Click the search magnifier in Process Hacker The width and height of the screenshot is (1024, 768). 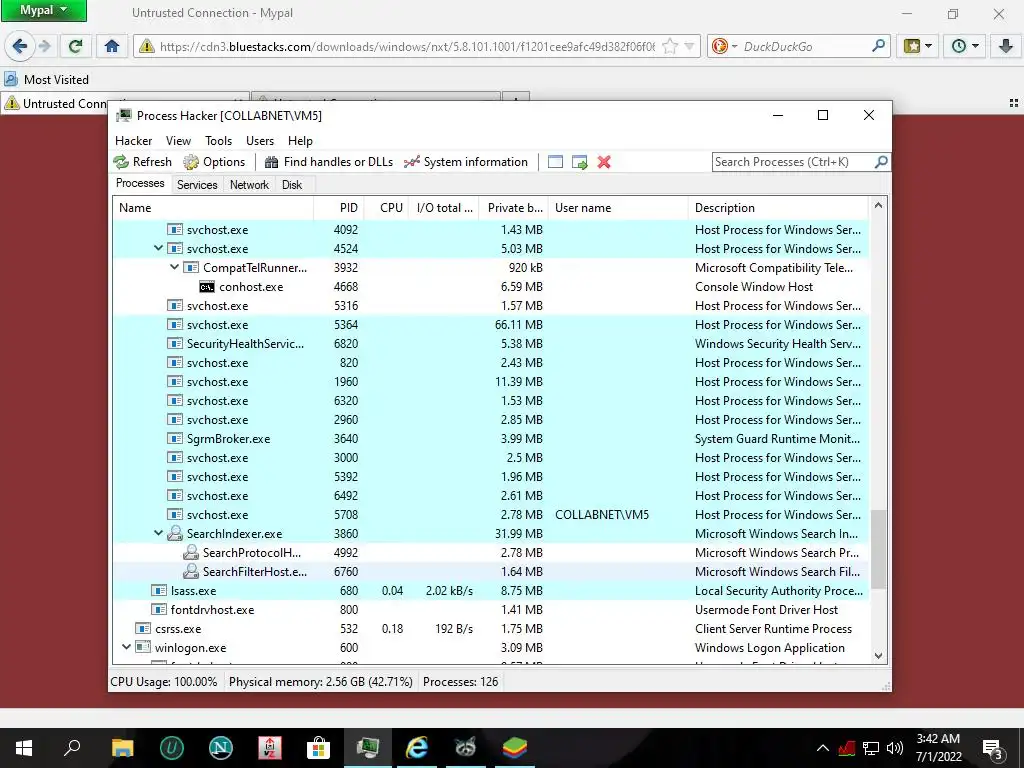pos(880,162)
